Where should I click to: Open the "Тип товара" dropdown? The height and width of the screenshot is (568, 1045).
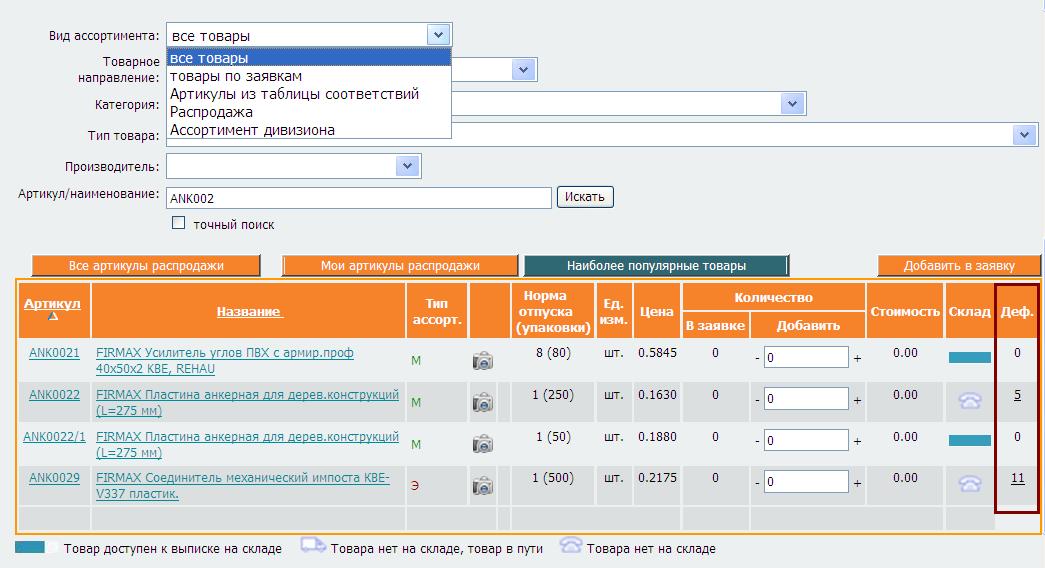point(1022,135)
